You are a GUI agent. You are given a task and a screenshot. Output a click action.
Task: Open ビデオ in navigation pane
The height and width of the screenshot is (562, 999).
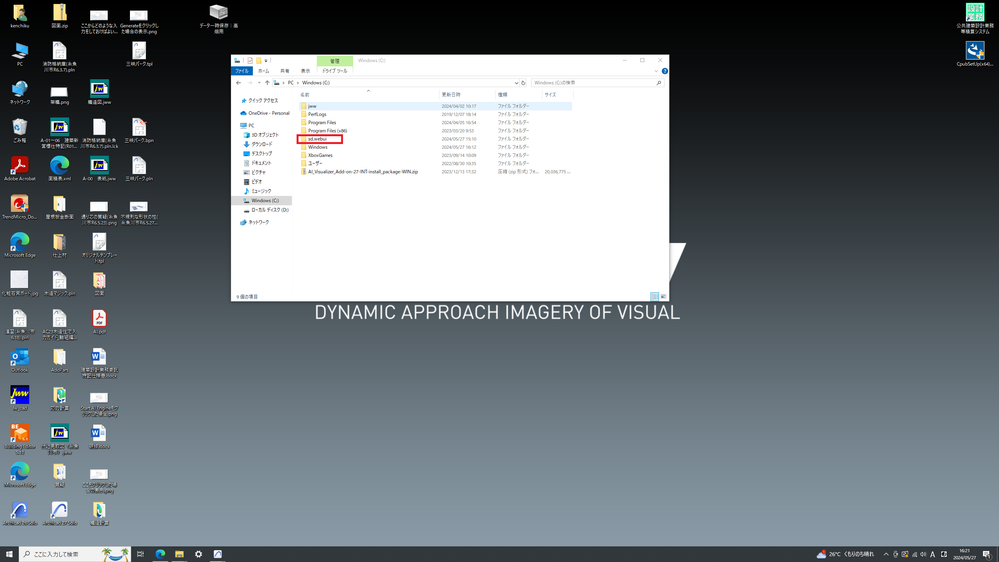[x=256, y=182]
